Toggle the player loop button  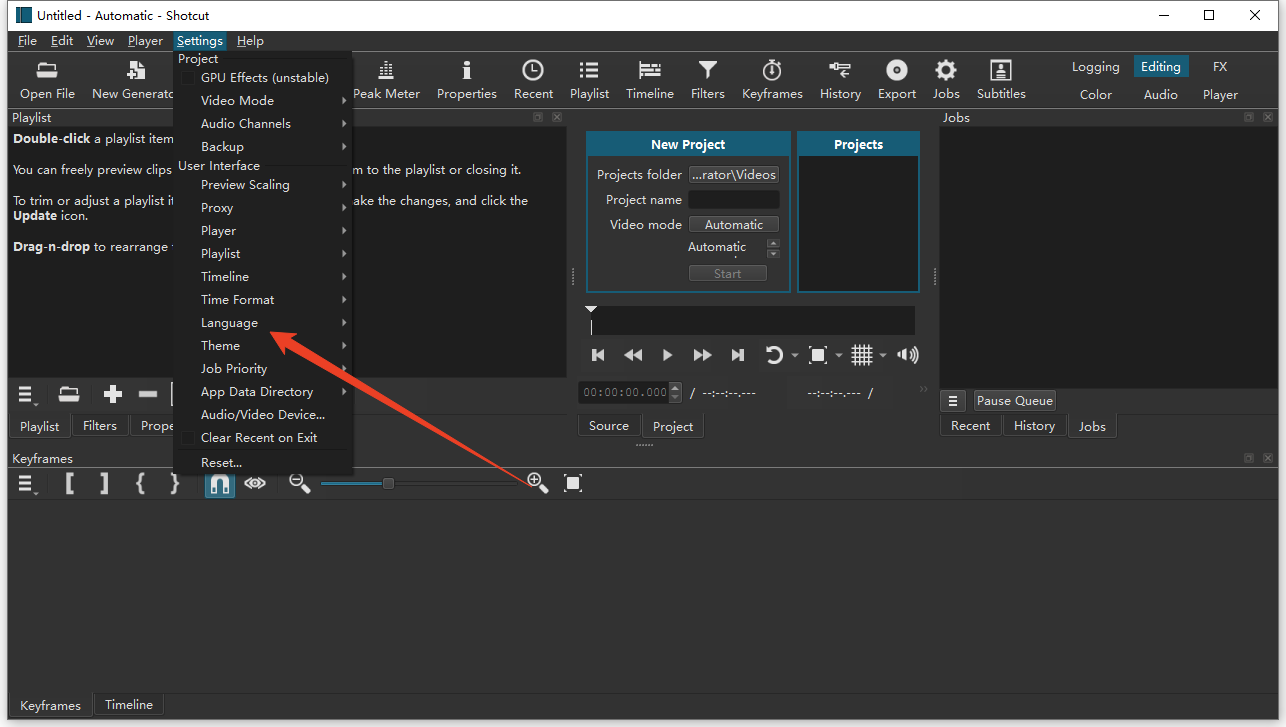773,355
